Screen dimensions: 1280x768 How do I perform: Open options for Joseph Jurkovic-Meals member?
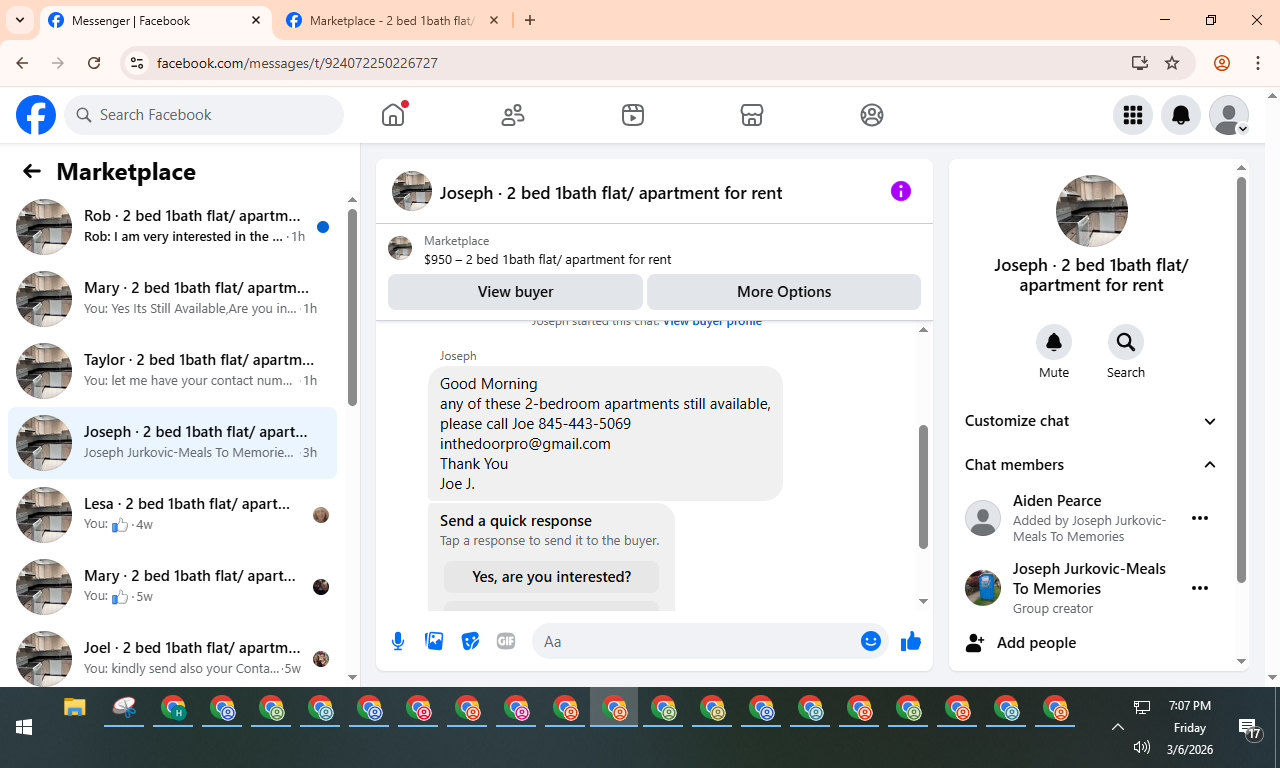[1200, 588]
